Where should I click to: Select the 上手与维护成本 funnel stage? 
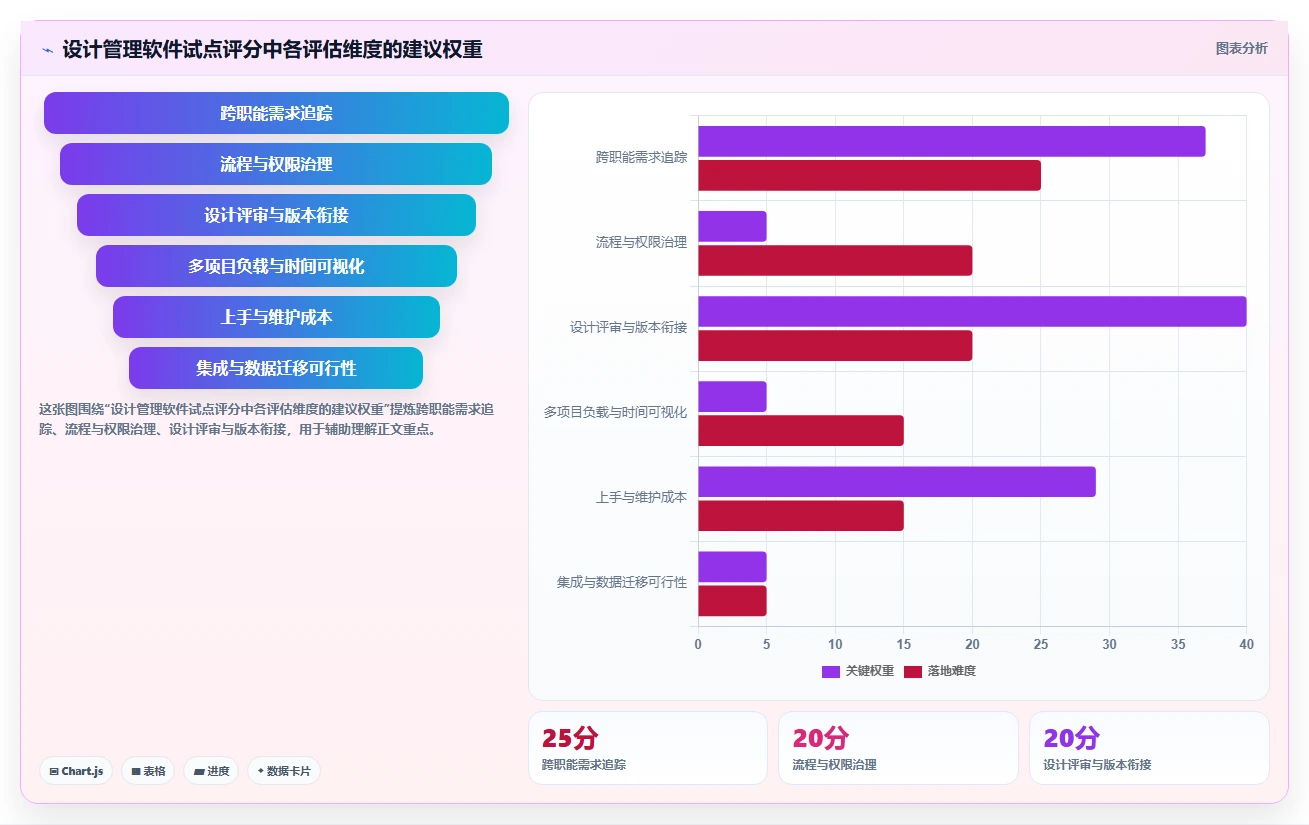click(x=276, y=317)
